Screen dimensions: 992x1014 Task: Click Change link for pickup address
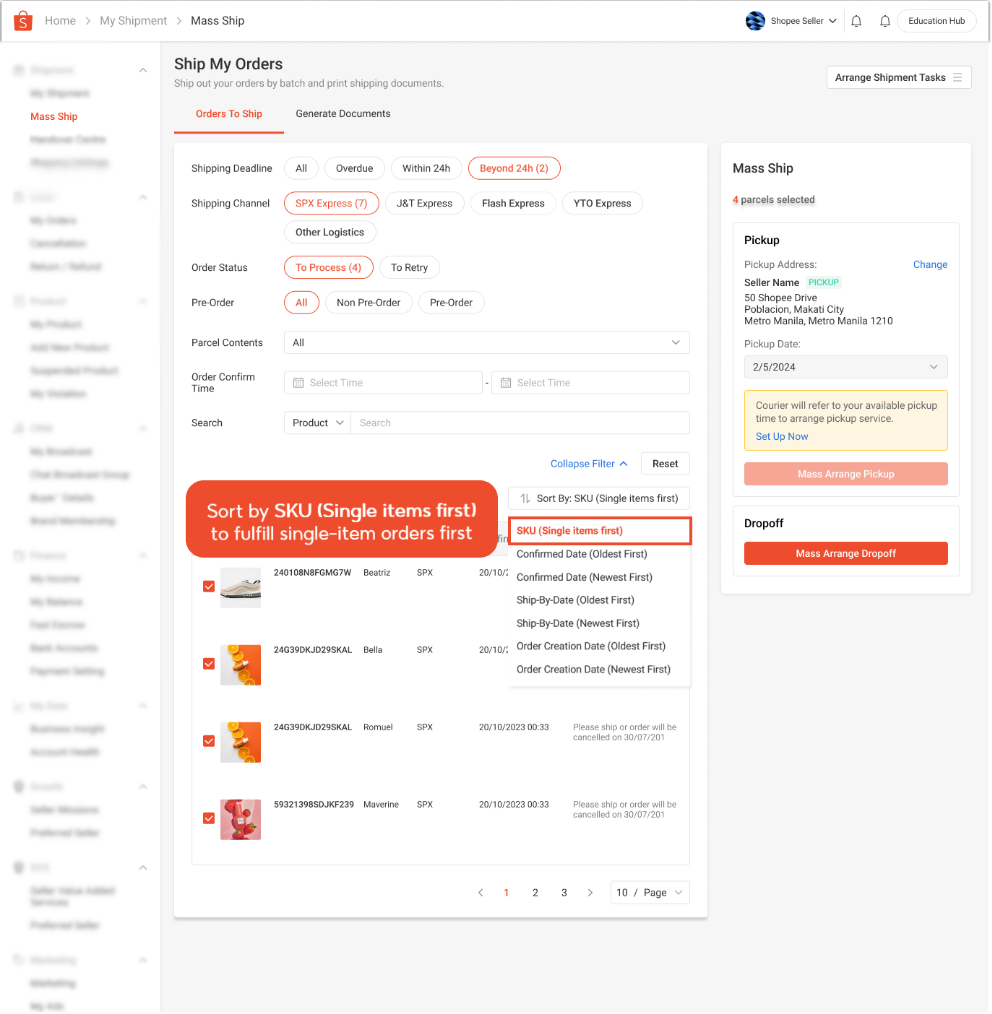click(930, 264)
